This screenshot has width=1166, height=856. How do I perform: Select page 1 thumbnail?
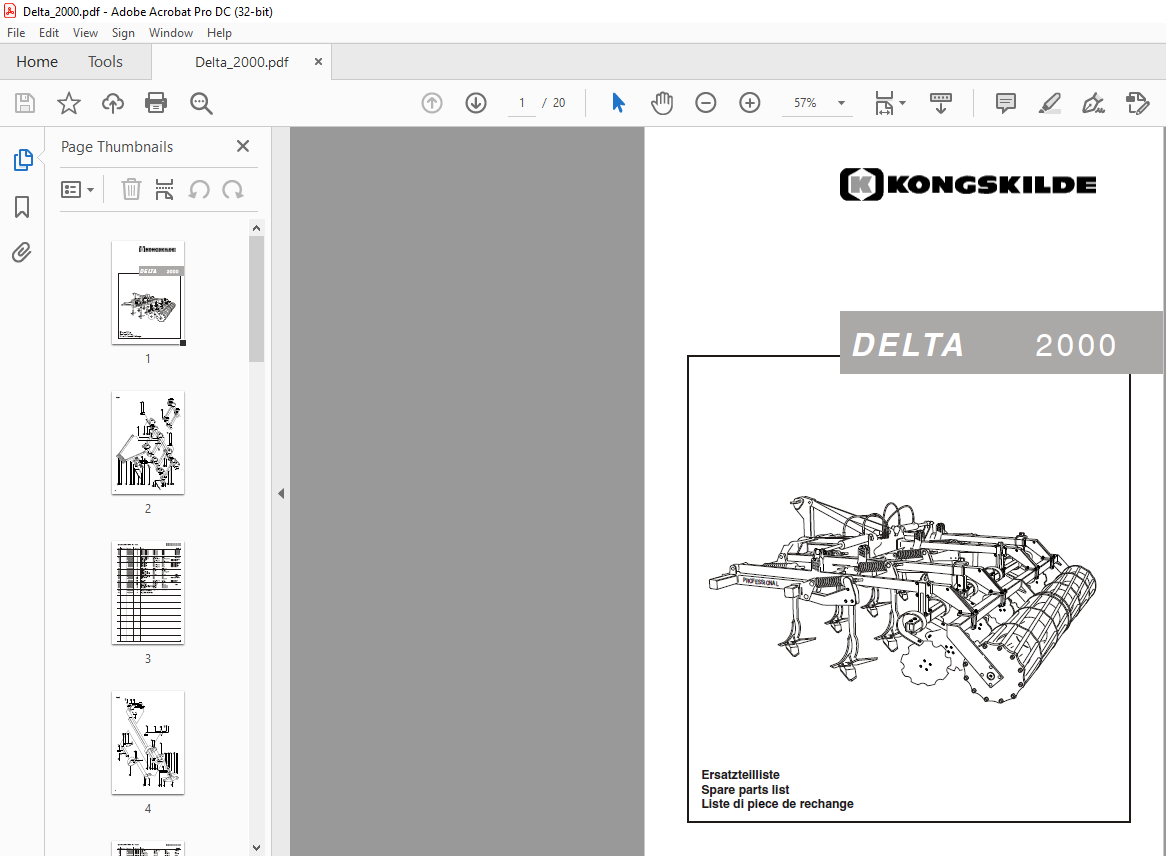pyautogui.click(x=148, y=293)
